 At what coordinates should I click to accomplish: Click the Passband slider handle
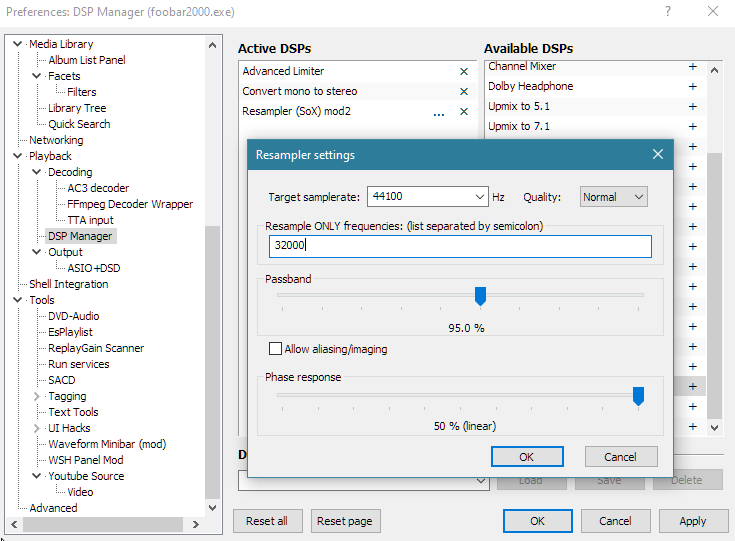click(x=480, y=295)
